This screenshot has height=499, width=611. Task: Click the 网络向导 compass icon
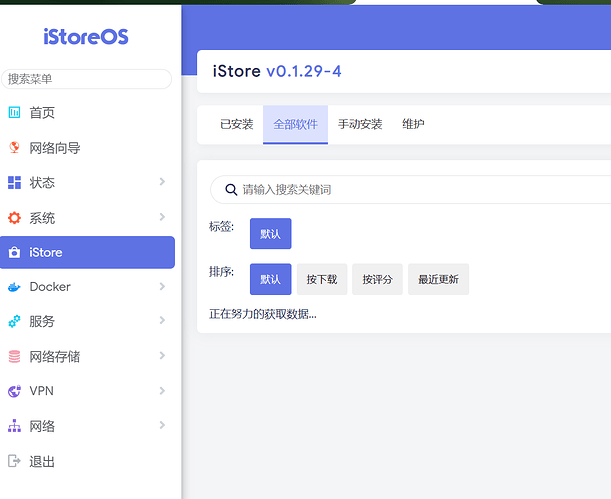[14, 148]
